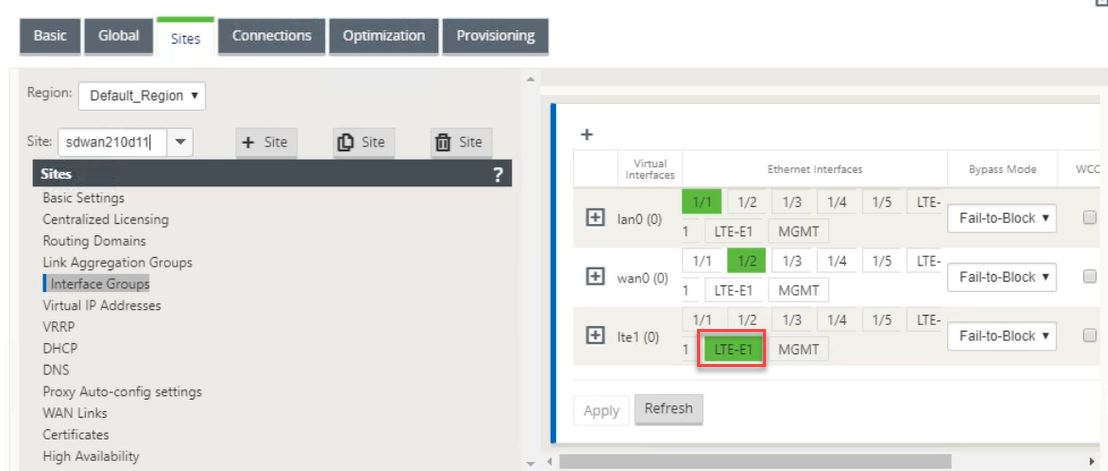The height and width of the screenshot is (471, 1108).
Task: Click the wan0 (0) virtual interface label
Action: [x=641, y=278]
